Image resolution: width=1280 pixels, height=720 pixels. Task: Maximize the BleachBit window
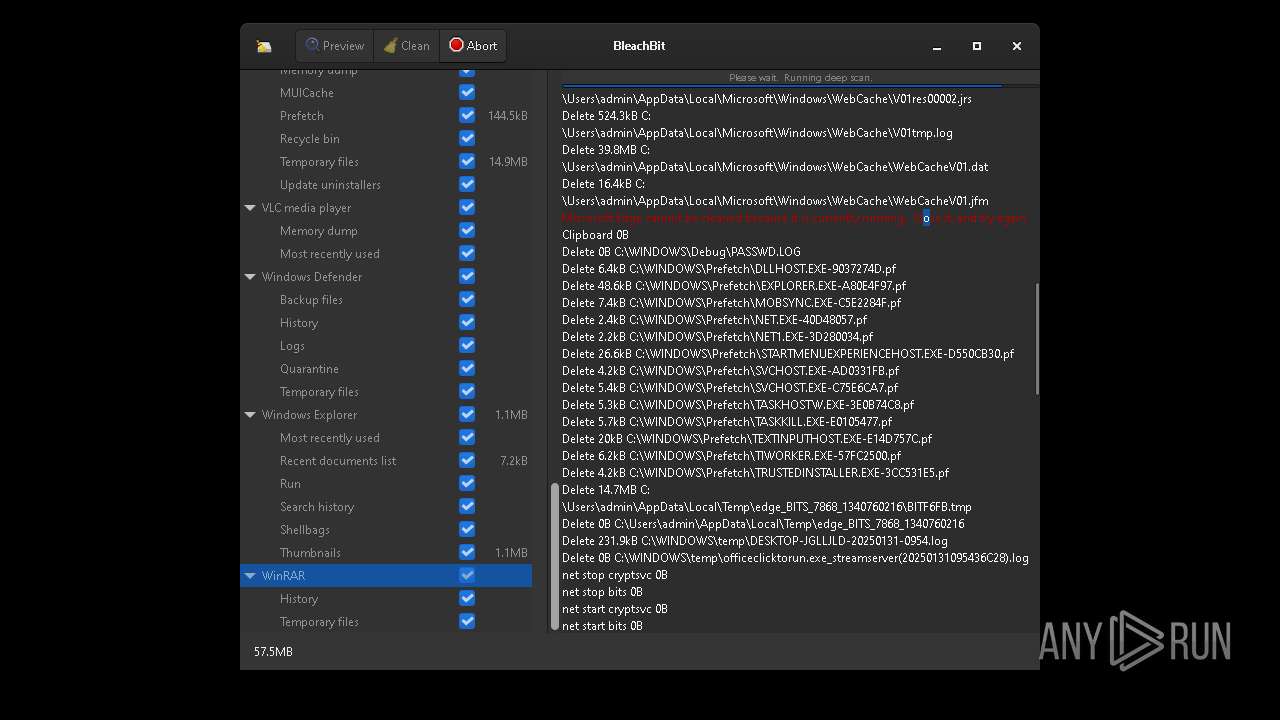pyautogui.click(x=977, y=46)
